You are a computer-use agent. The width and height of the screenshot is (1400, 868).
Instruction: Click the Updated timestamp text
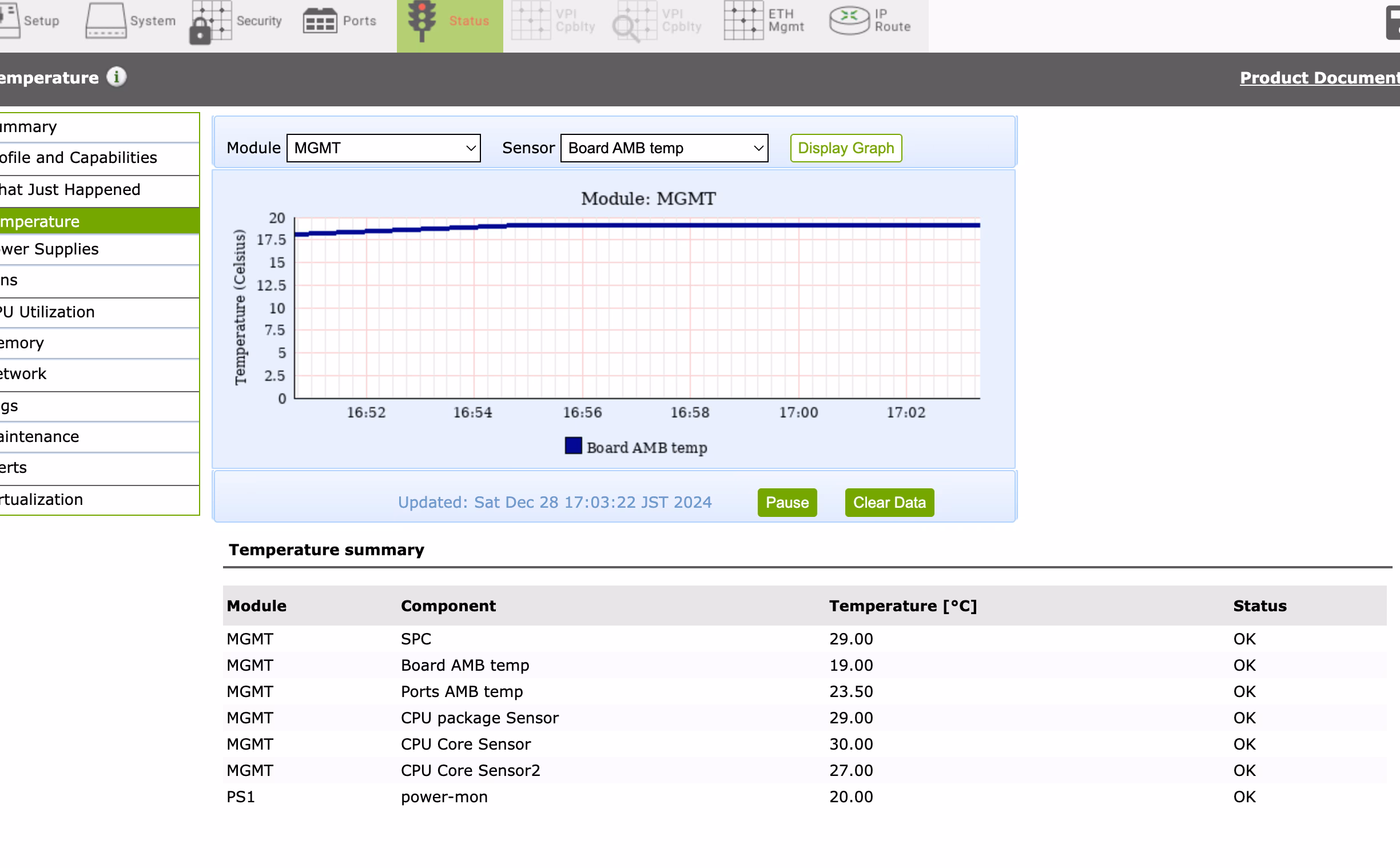tap(555, 502)
